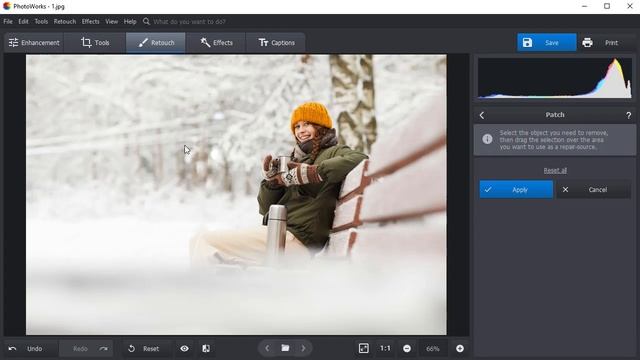
Task: Click the info icon in Patch hint
Action: point(487,139)
